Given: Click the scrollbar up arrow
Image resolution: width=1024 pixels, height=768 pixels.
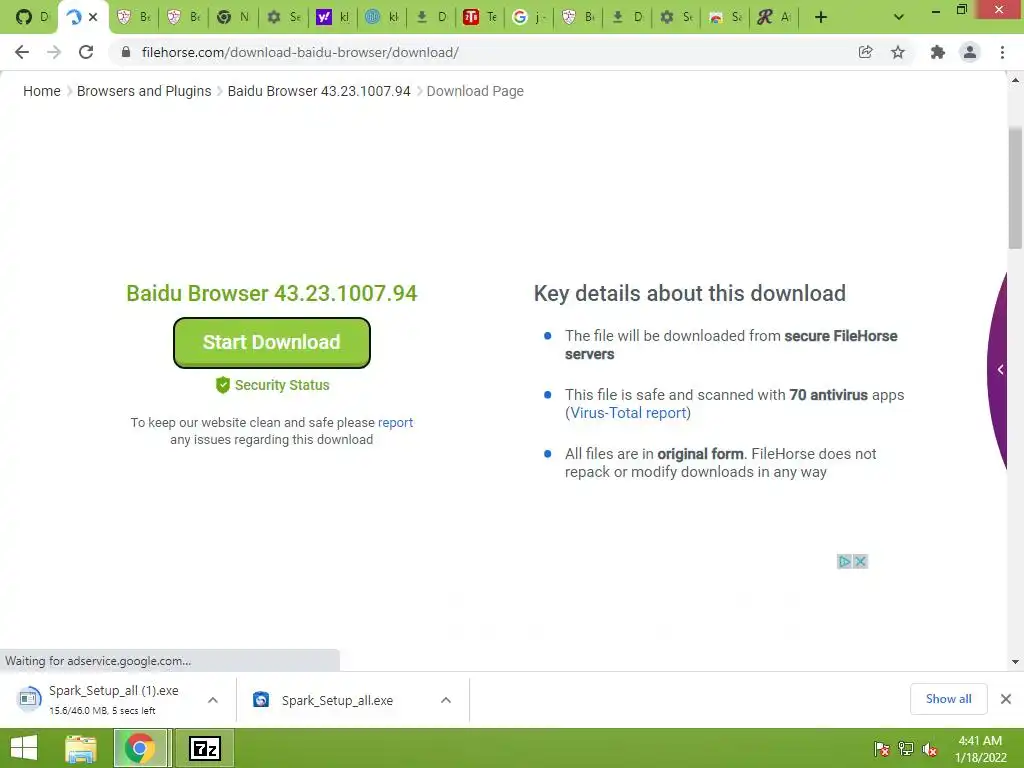Looking at the screenshot, I should point(1015,80).
